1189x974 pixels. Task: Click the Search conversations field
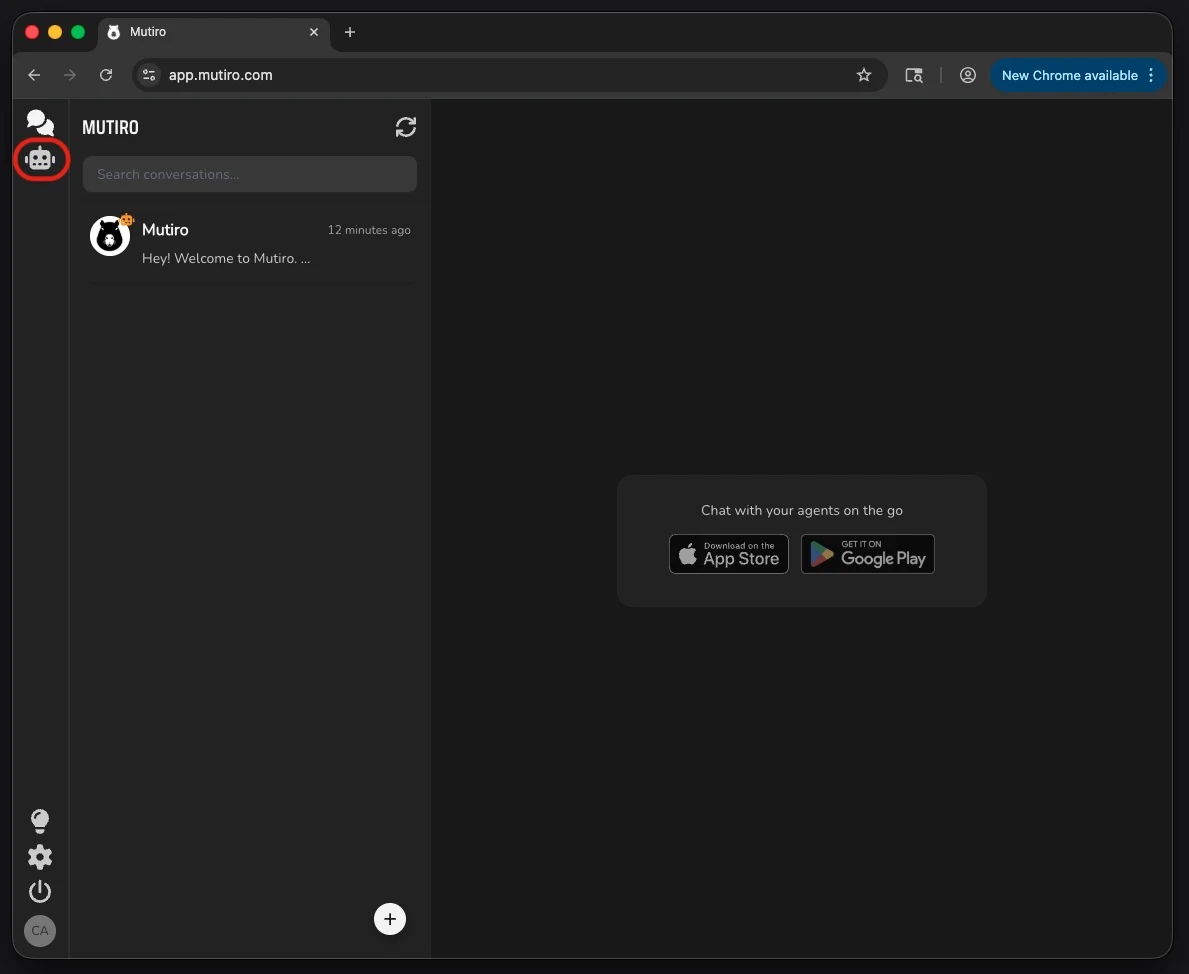(x=249, y=174)
